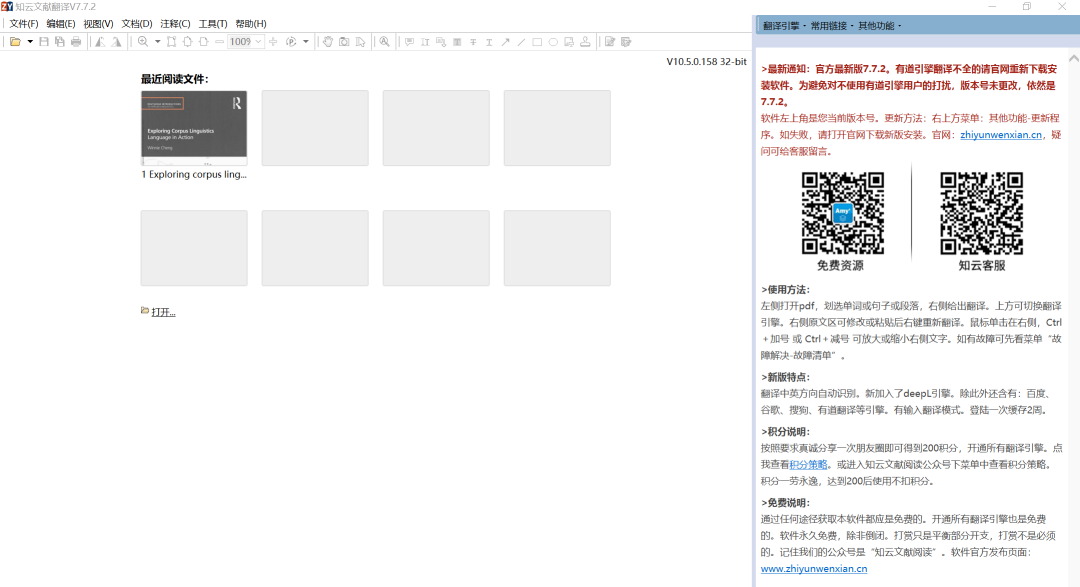The width and height of the screenshot is (1080, 587).
Task: Click the zoom in plus icon
Action: tap(273, 42)
